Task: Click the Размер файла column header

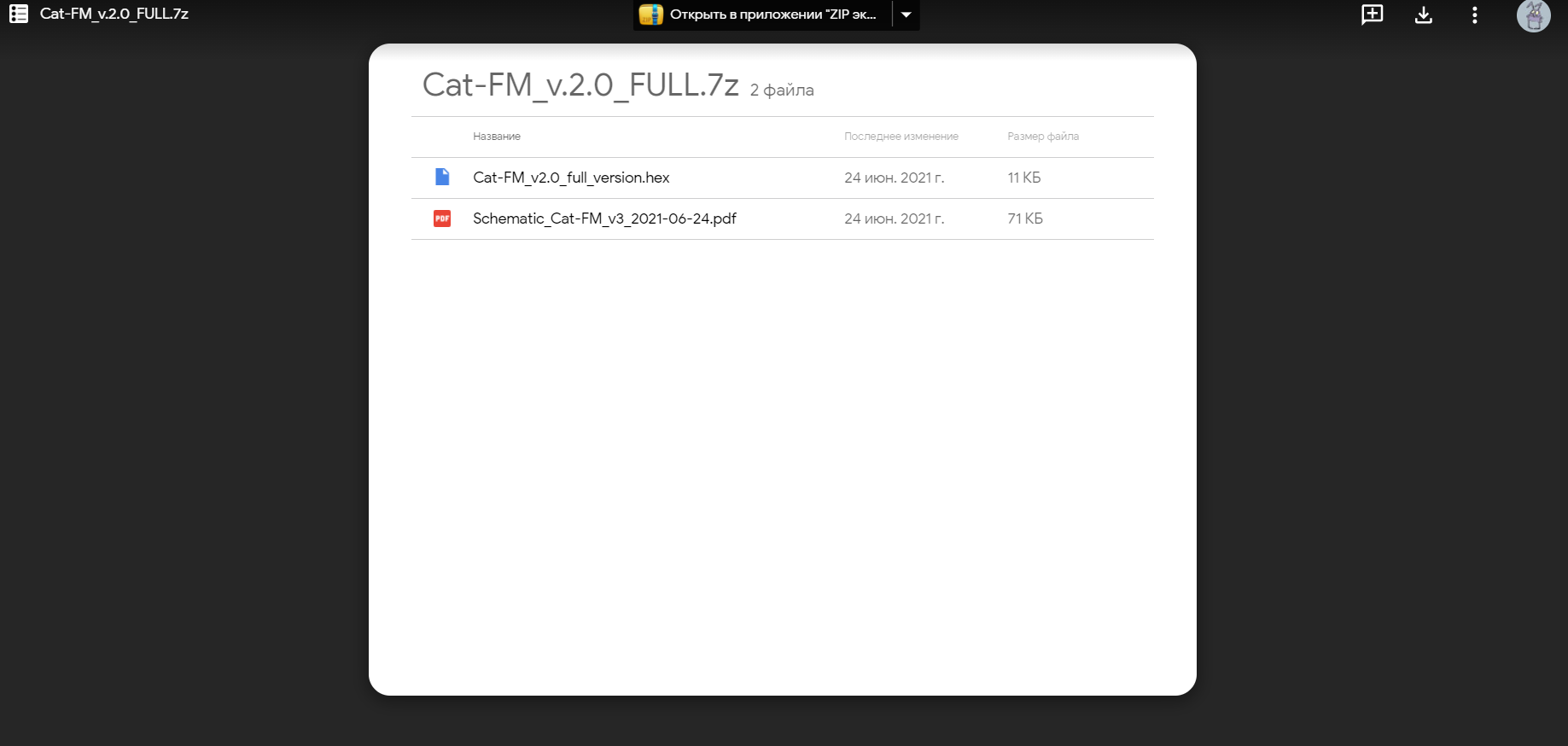Action: (x=1043, y=137)
